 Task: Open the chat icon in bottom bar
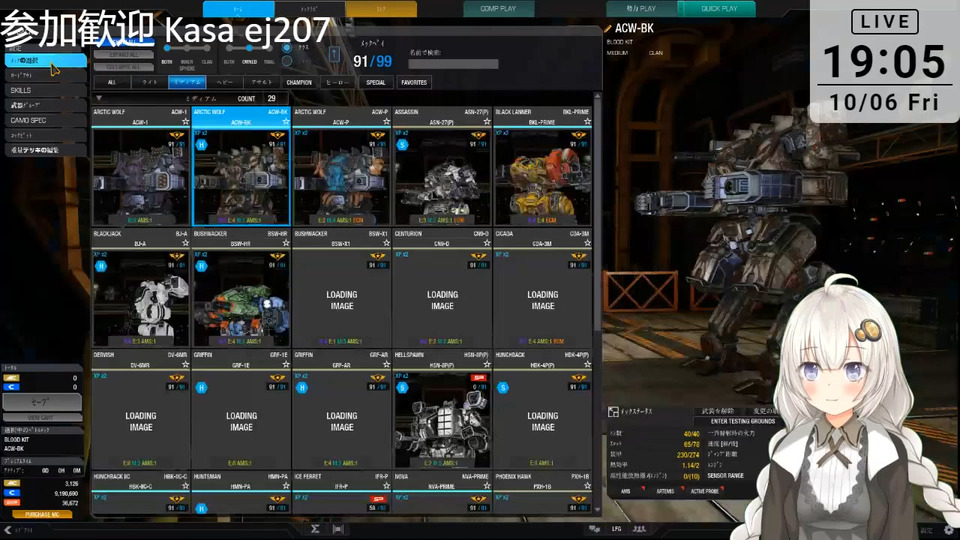tap(594, 529)
